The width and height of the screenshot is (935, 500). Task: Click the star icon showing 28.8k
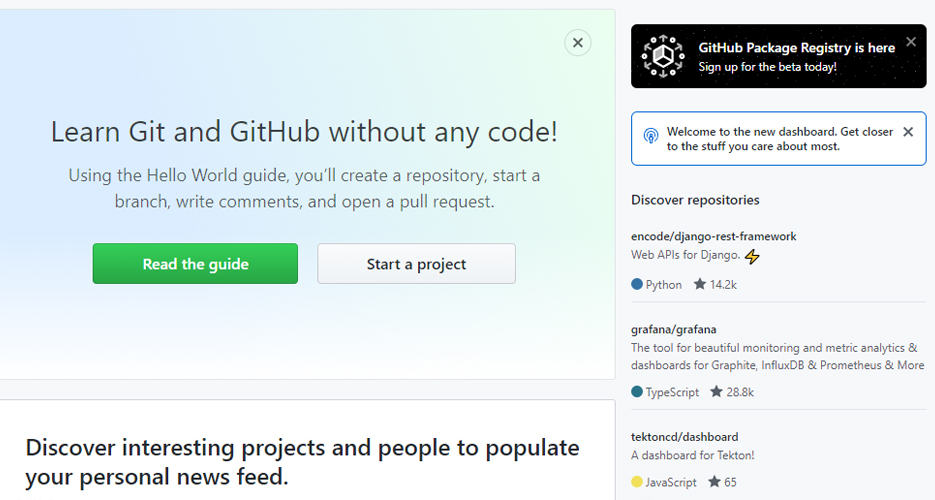click(x=715, y=392)
